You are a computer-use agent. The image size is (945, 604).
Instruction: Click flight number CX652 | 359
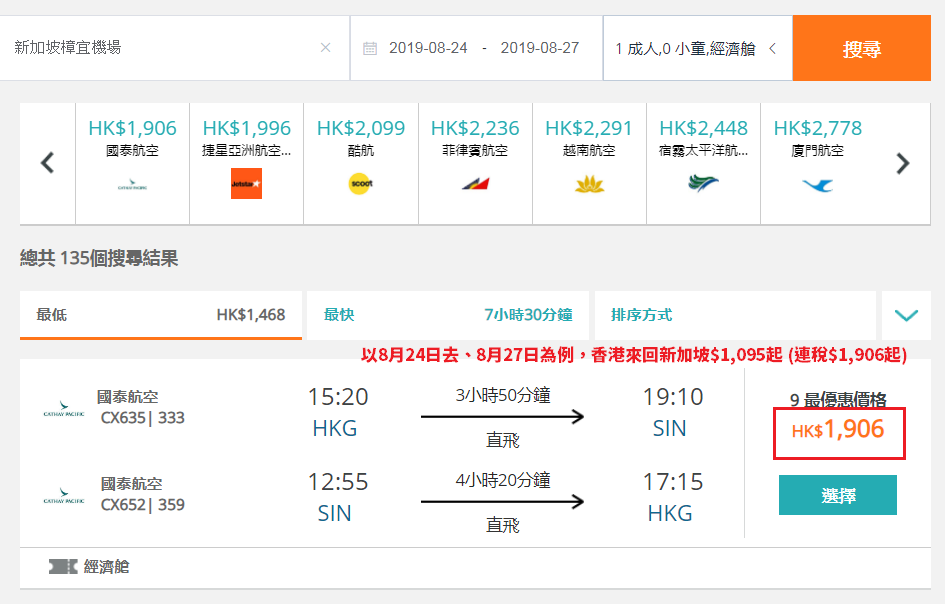(142, 505)
